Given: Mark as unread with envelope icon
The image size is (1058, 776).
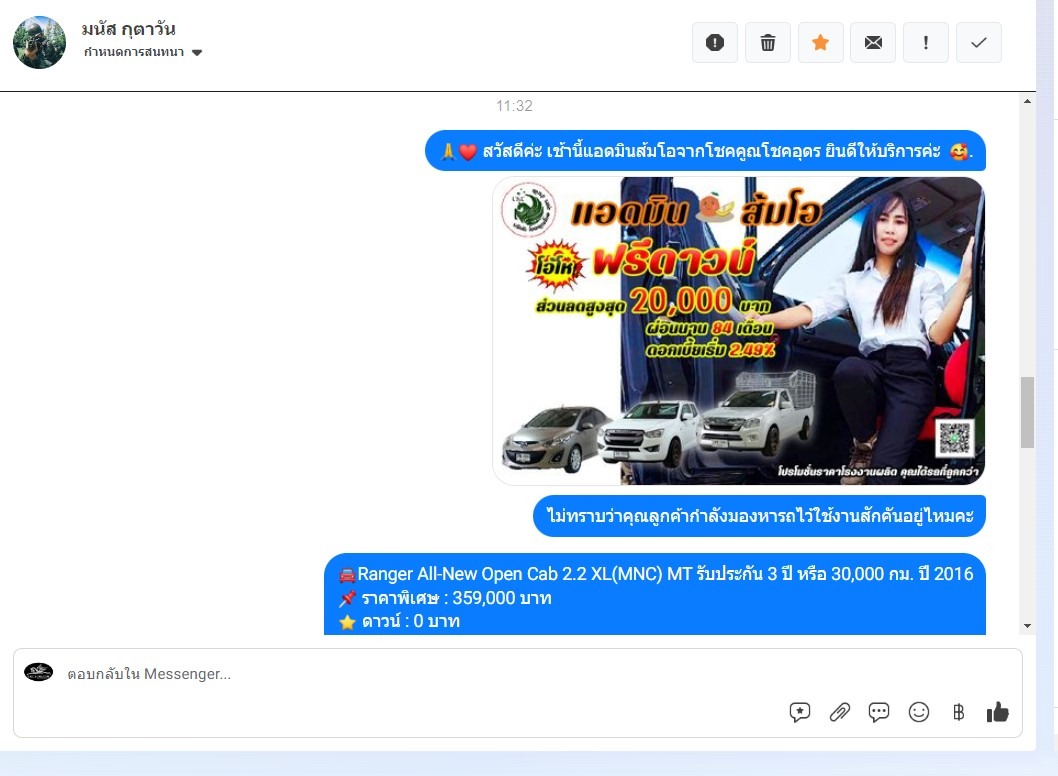Looking at the screenshot, I should click(x=873, y=43).
